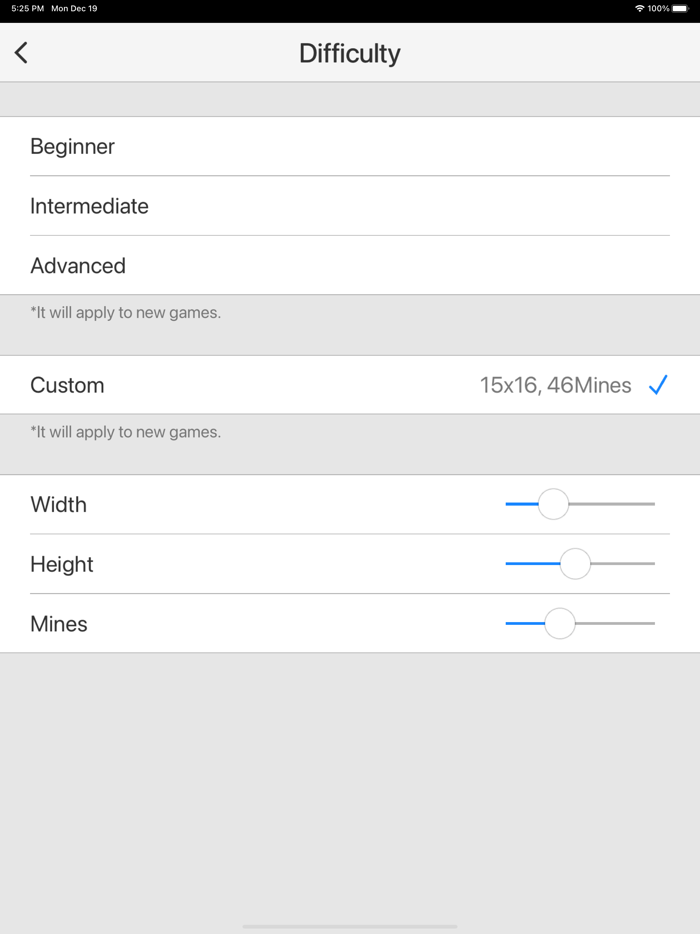Image resolution: width=700 pixels, height=934 pixels.
Task: Tap the 15x16, 46Mines summary text
Action: (555, 385)
